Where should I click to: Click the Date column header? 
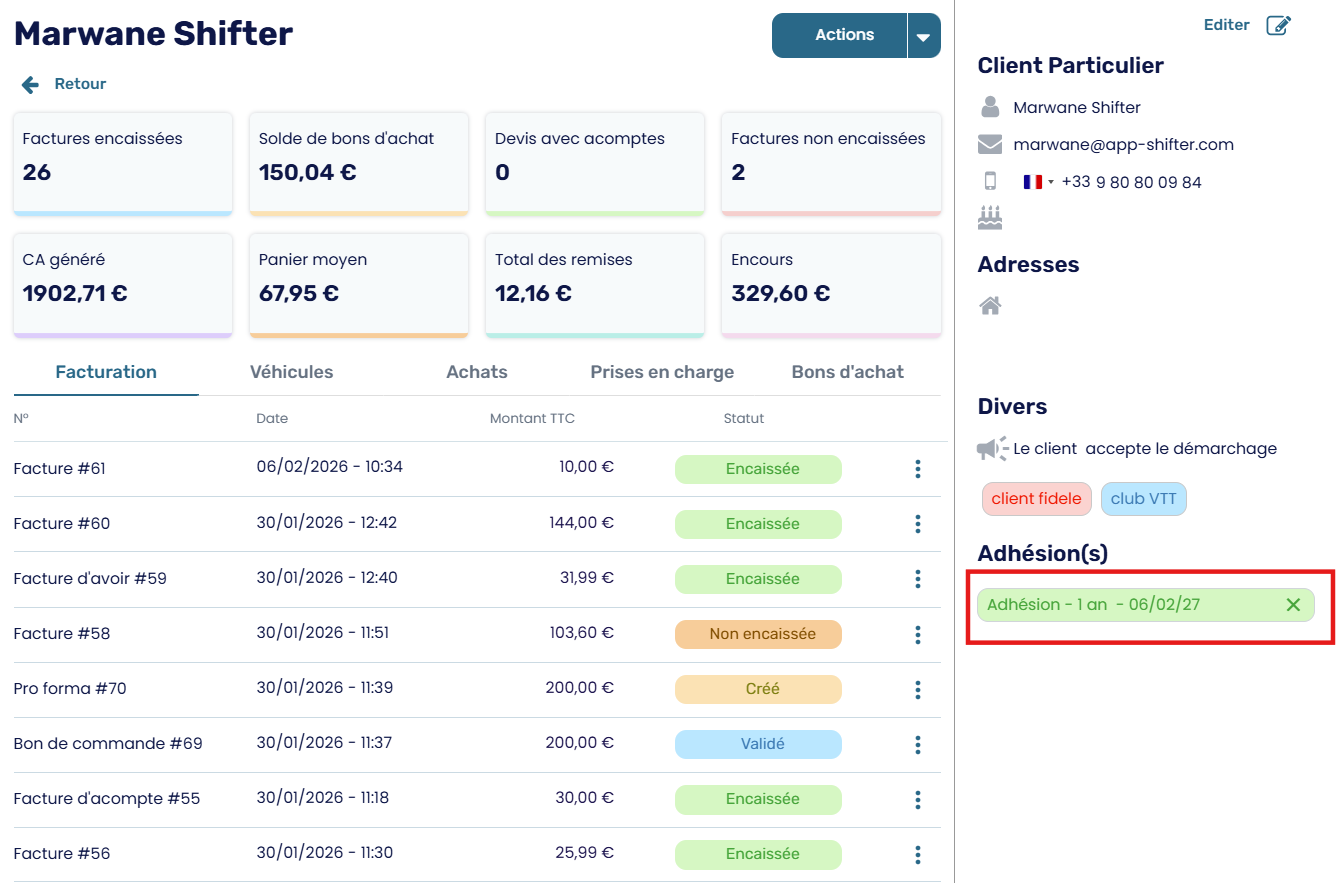click(272, 419)
